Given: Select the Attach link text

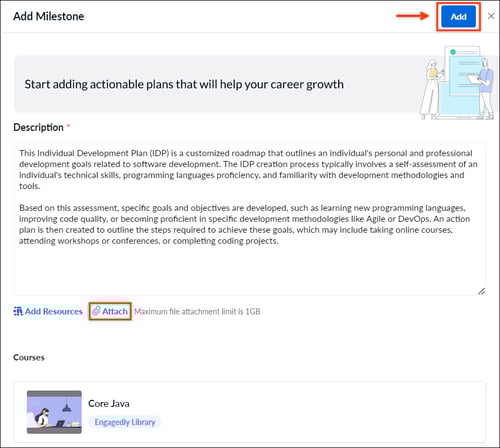Looking at the screenshot, I should pos(115,311).
